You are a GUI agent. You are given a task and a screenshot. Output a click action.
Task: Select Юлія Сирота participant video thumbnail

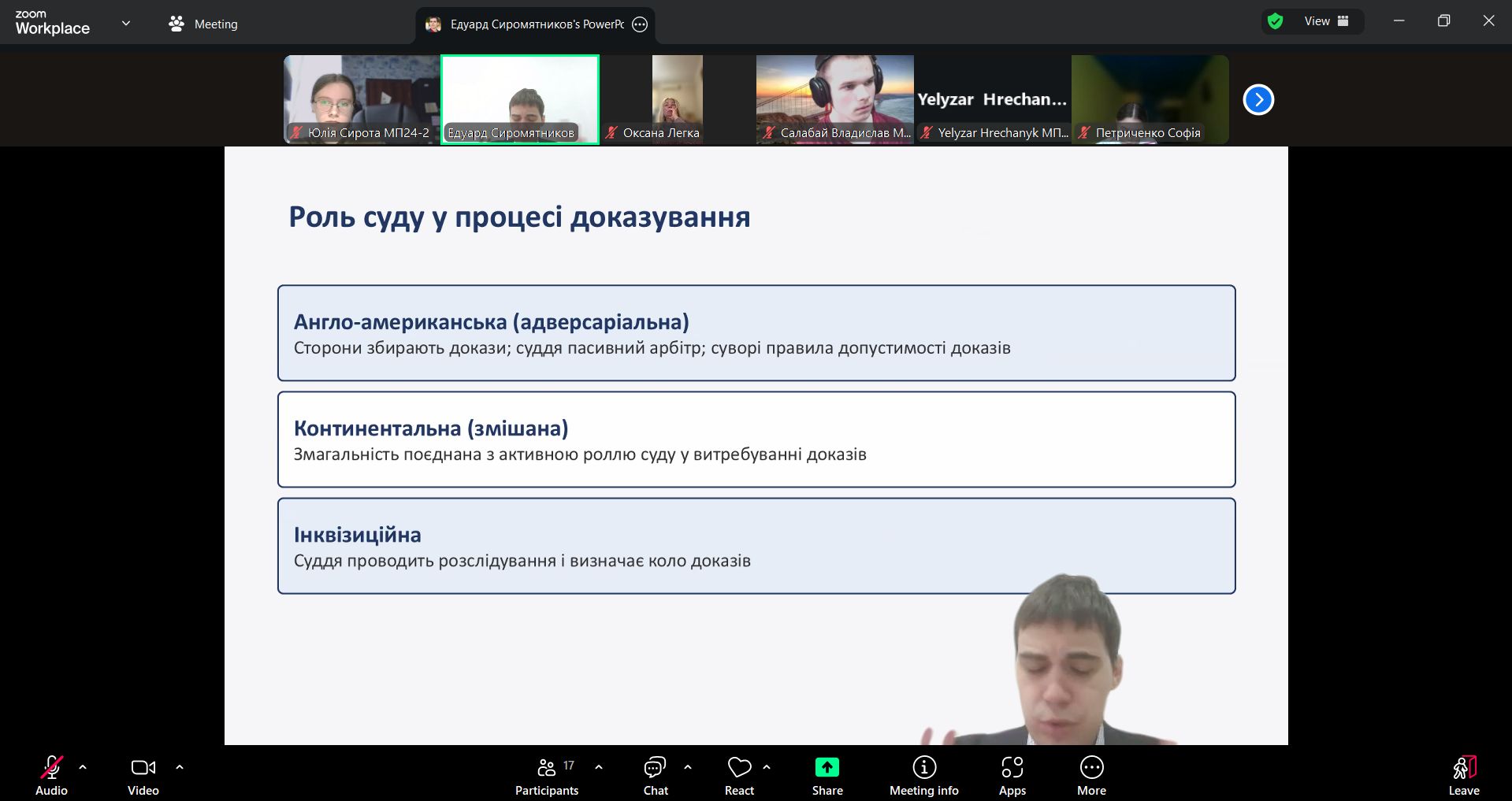(362, 98)
